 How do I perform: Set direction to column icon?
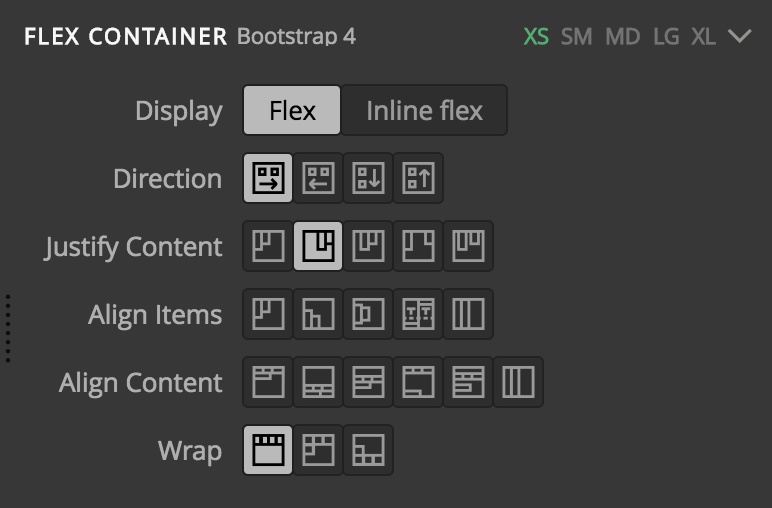[368, 178]
